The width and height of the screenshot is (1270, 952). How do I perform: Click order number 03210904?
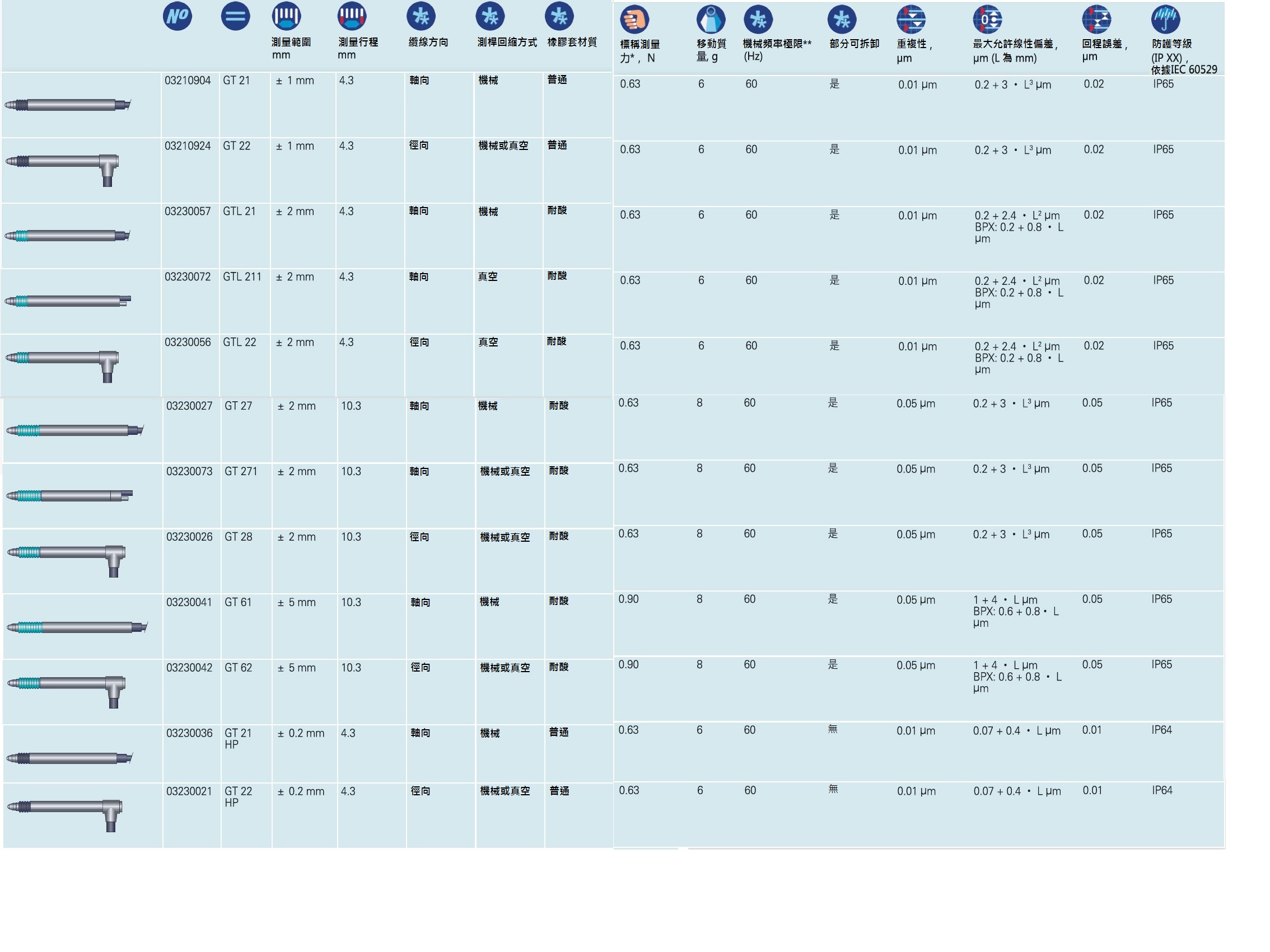tap(188, 81)
